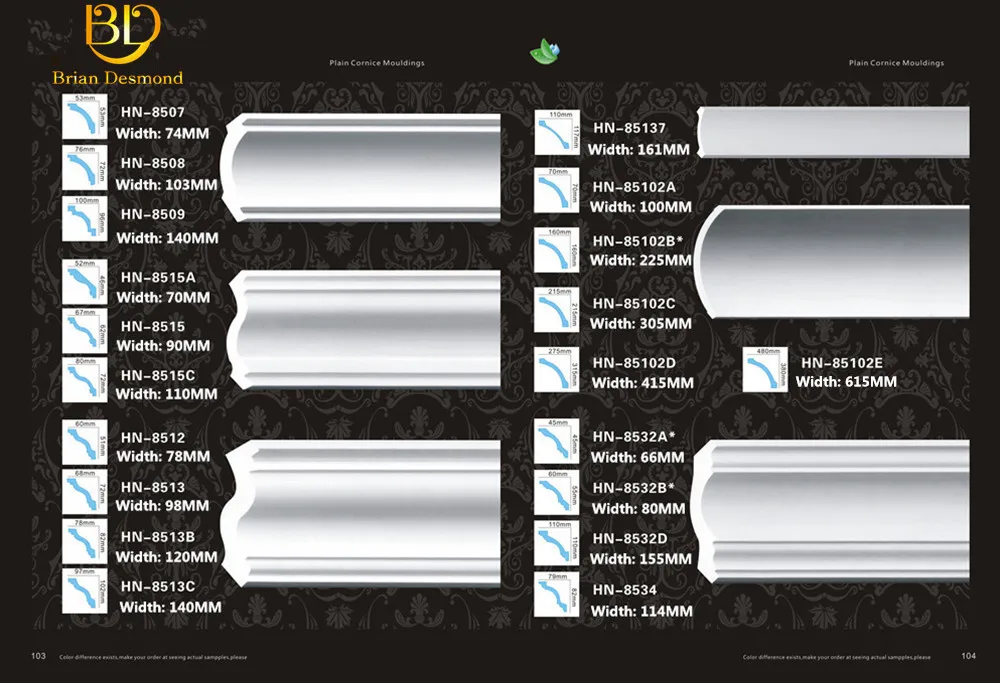The height and width of the screenshot is (683, 1000).
Task: Open the HN-8515C profile diagram thumbnail
Action: (85, 380)
